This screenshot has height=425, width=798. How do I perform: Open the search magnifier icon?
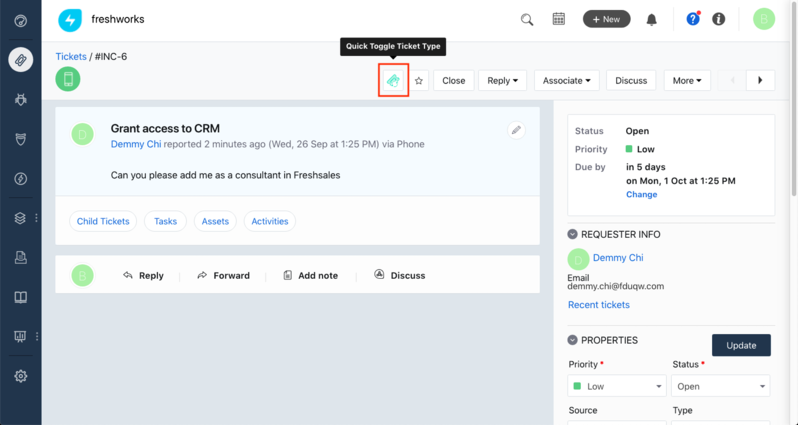pos(527,19)
